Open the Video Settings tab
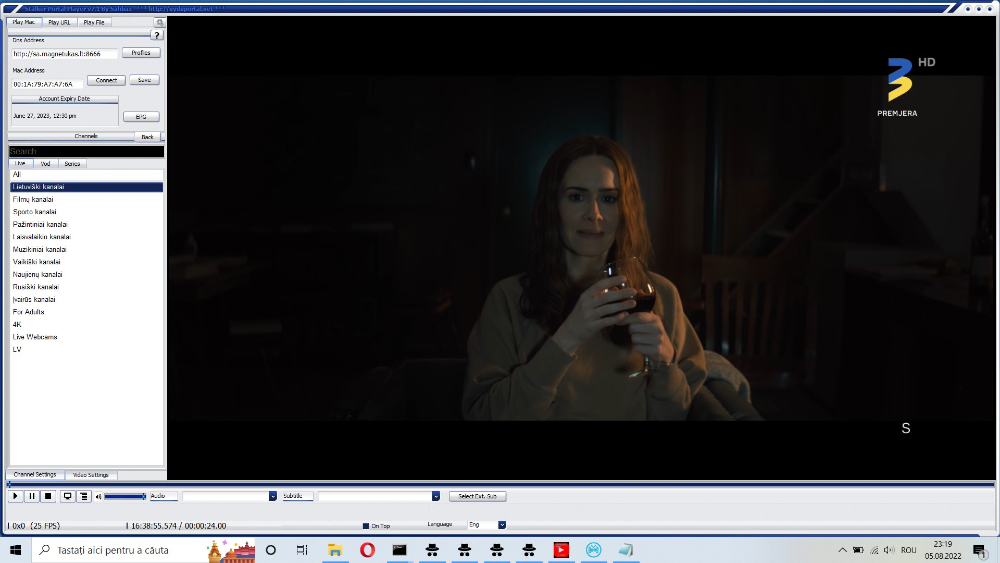This screenshot has height=563, width=1000. tap(91, 475)
